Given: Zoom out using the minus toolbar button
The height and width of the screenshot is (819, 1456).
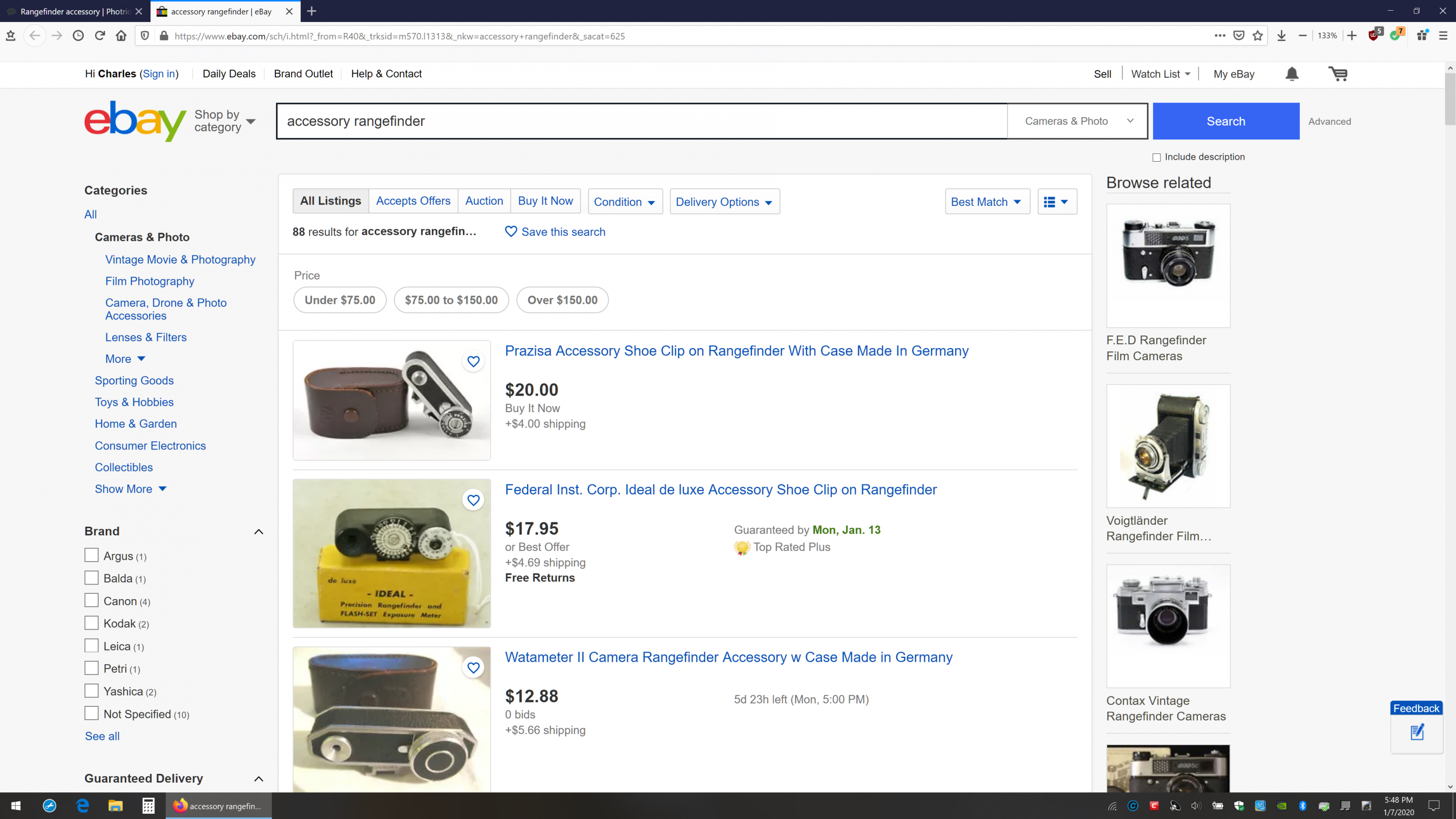Looking at the screenshot, I should (x=1303, y=35).
